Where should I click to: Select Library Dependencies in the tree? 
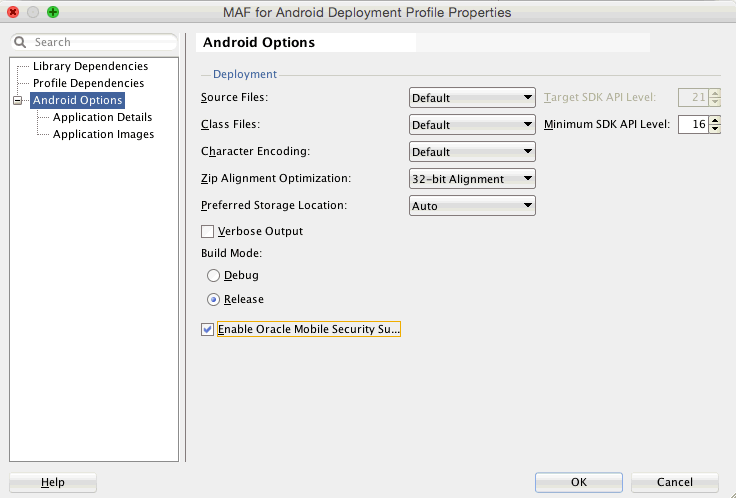pos(90,66)
